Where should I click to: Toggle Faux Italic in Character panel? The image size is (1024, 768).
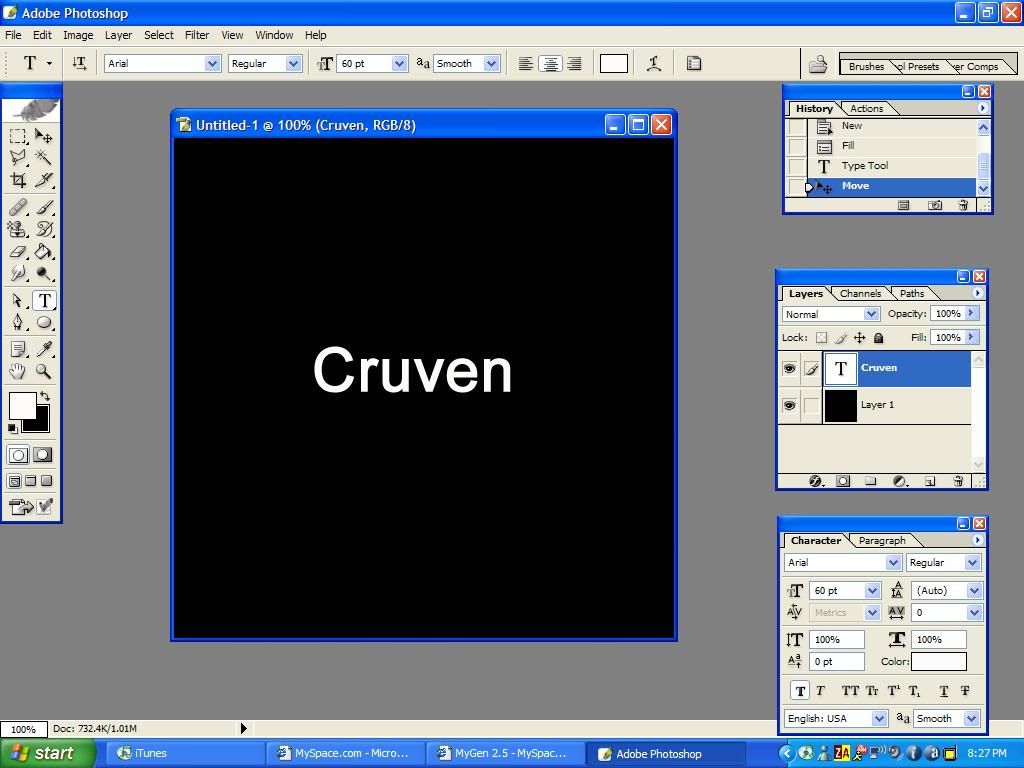(821, 691)
